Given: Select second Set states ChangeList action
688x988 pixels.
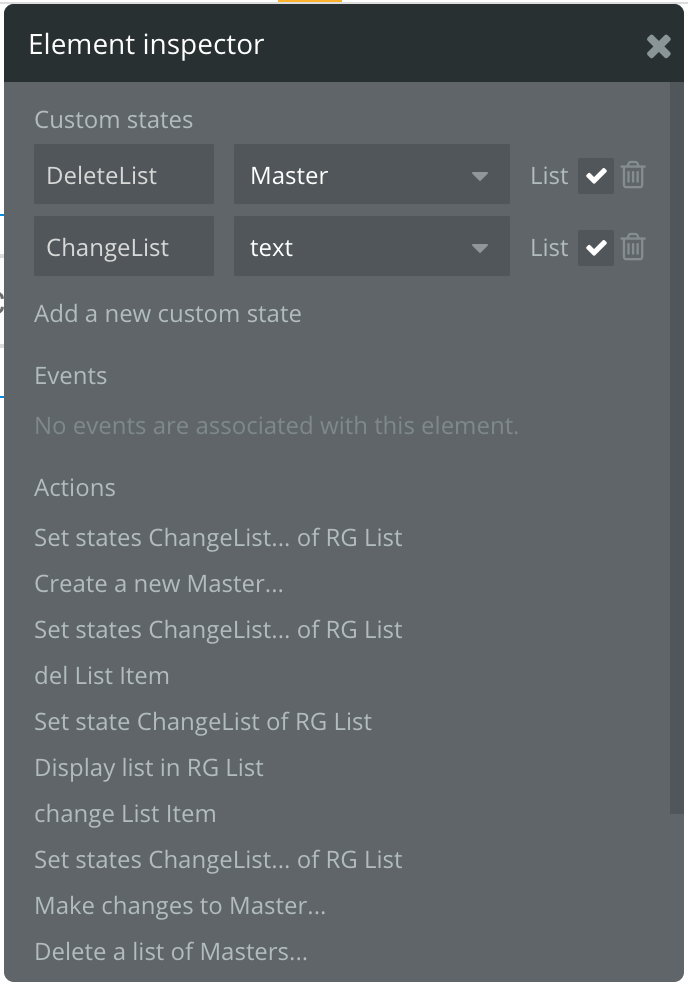Looking at the screenshot, I should (x=218, y=630).
